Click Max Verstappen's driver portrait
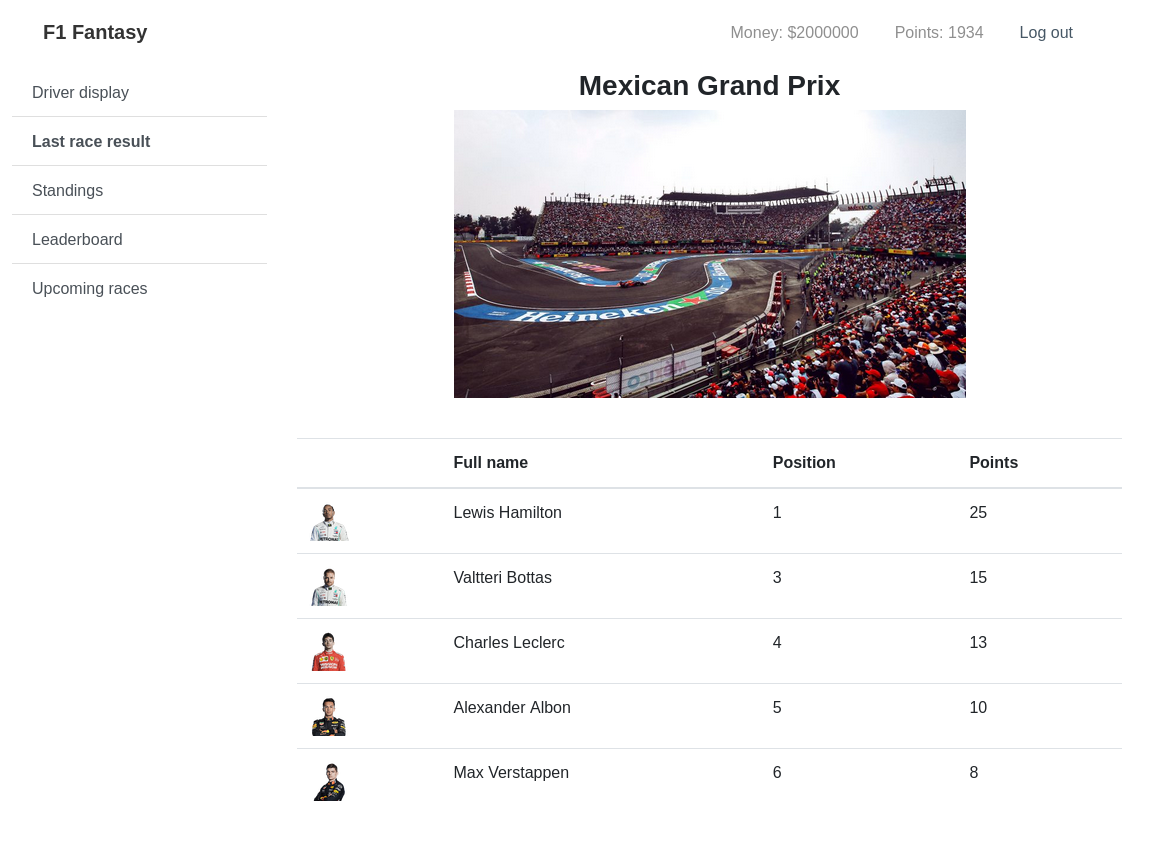 (x=329, y=782)
